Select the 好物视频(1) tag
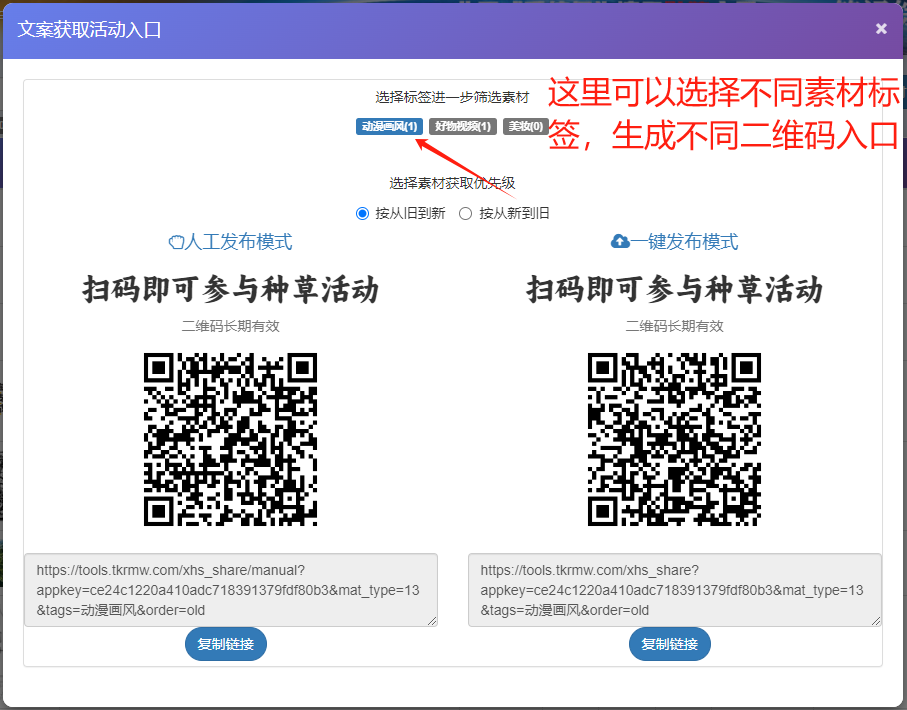The image size is (907, 710). (x=463, y=126)
